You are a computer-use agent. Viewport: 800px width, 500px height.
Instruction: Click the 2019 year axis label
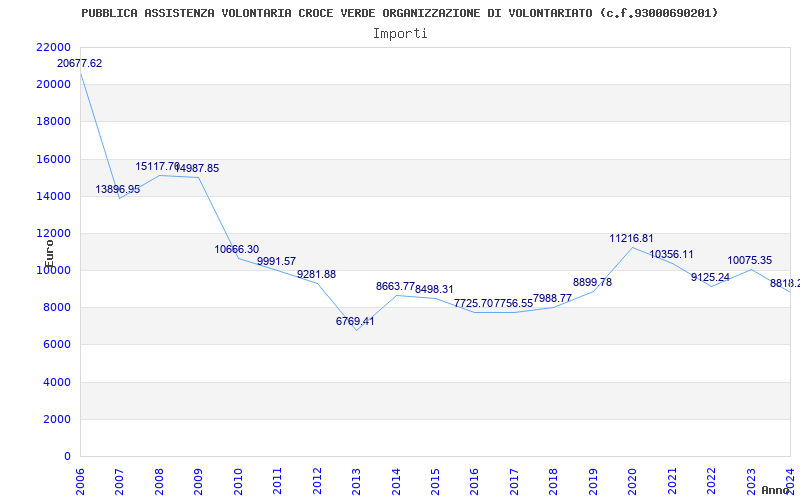(593, 481)
